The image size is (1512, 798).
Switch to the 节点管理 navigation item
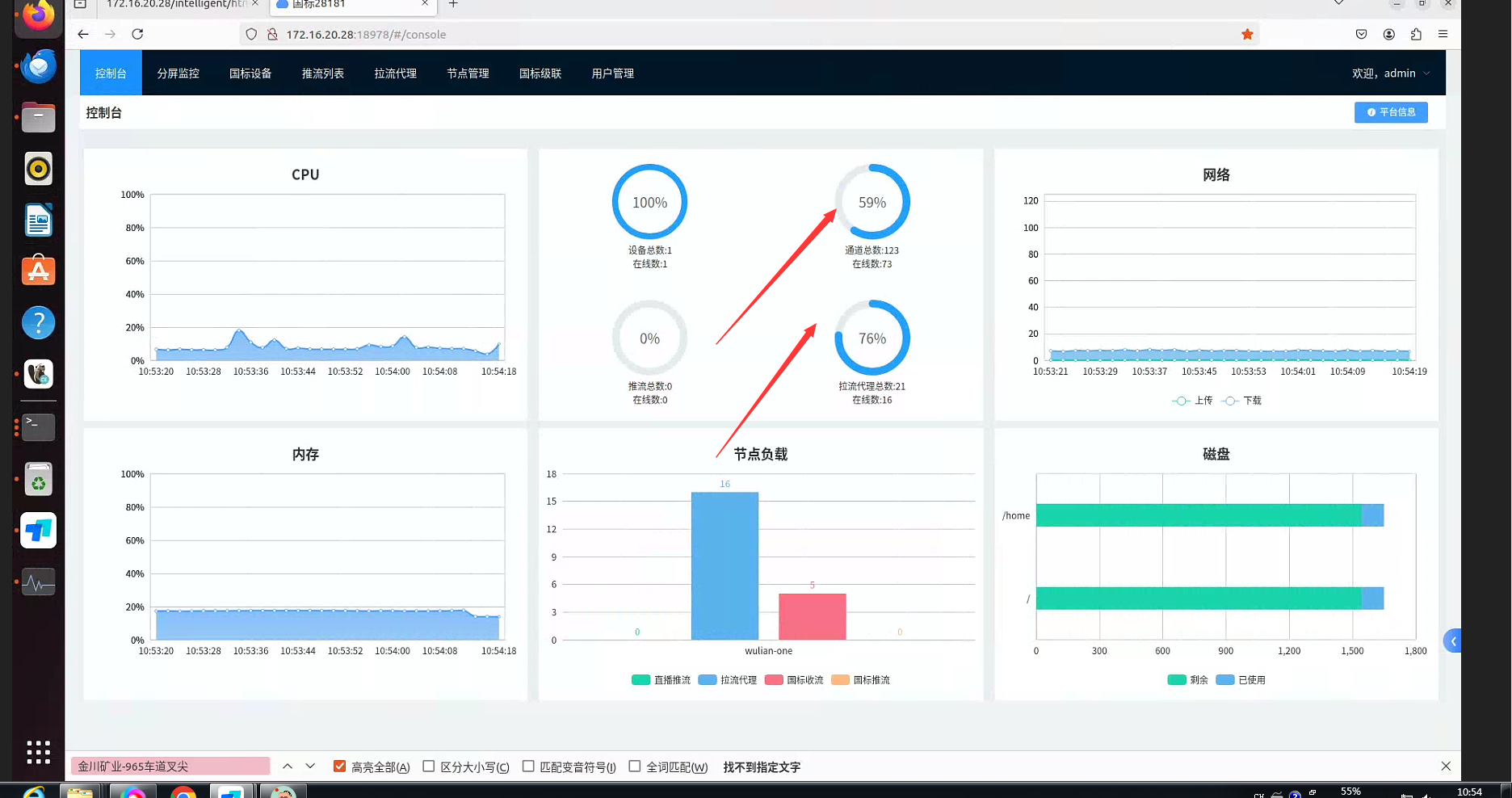468,73
